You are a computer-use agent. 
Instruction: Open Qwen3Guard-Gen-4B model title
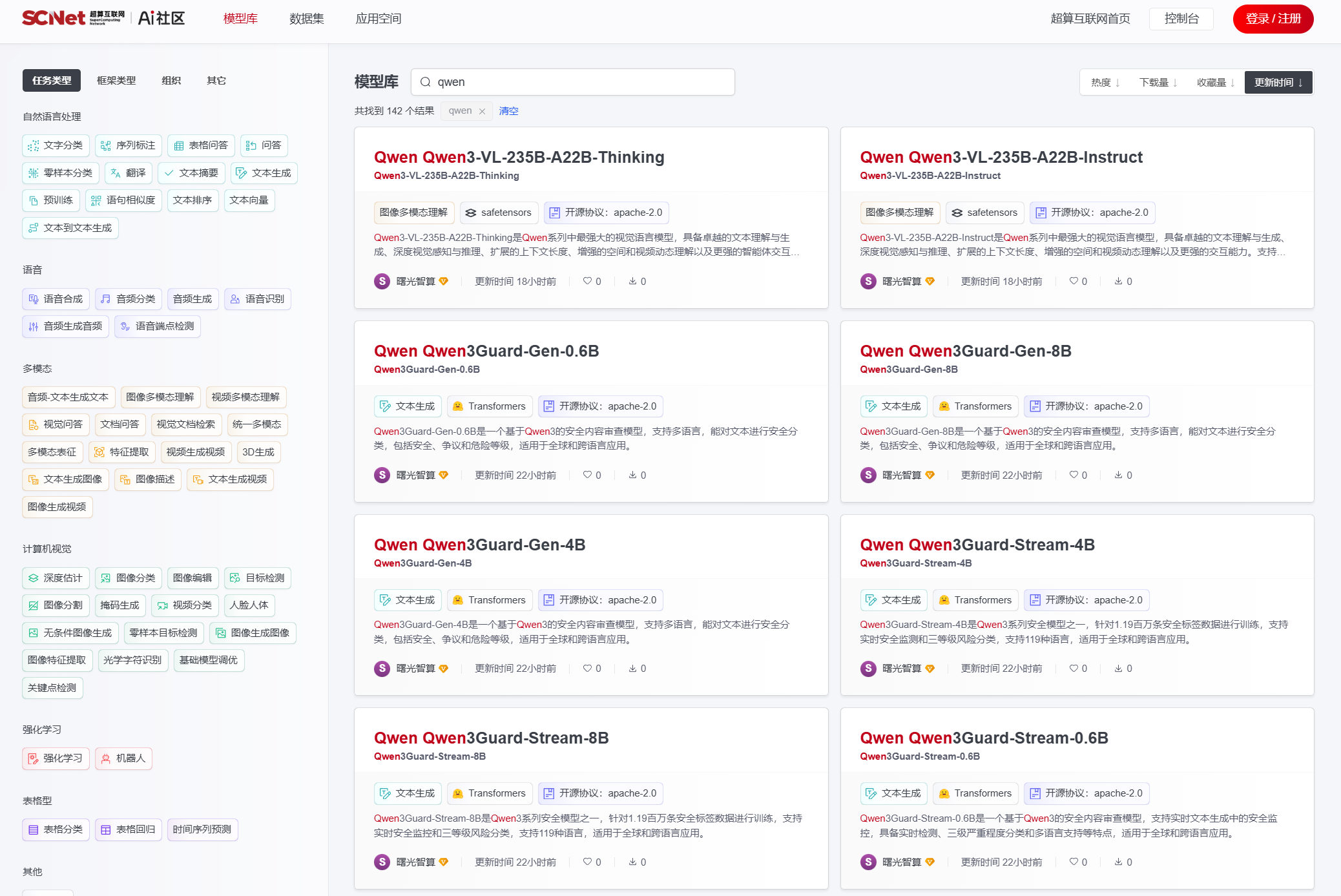coord(480,545)
